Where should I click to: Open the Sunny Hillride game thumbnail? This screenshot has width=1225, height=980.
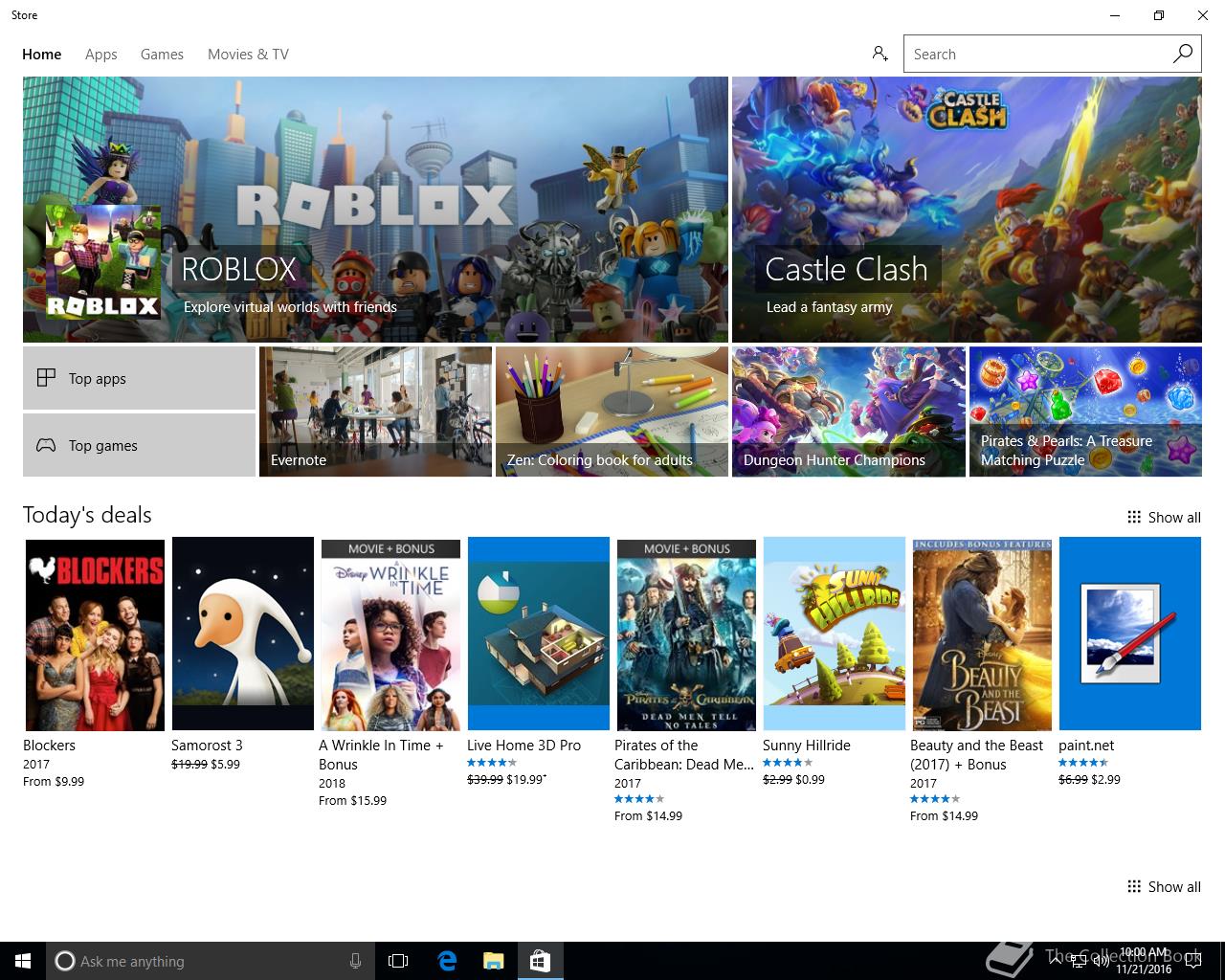pos(835,634)
